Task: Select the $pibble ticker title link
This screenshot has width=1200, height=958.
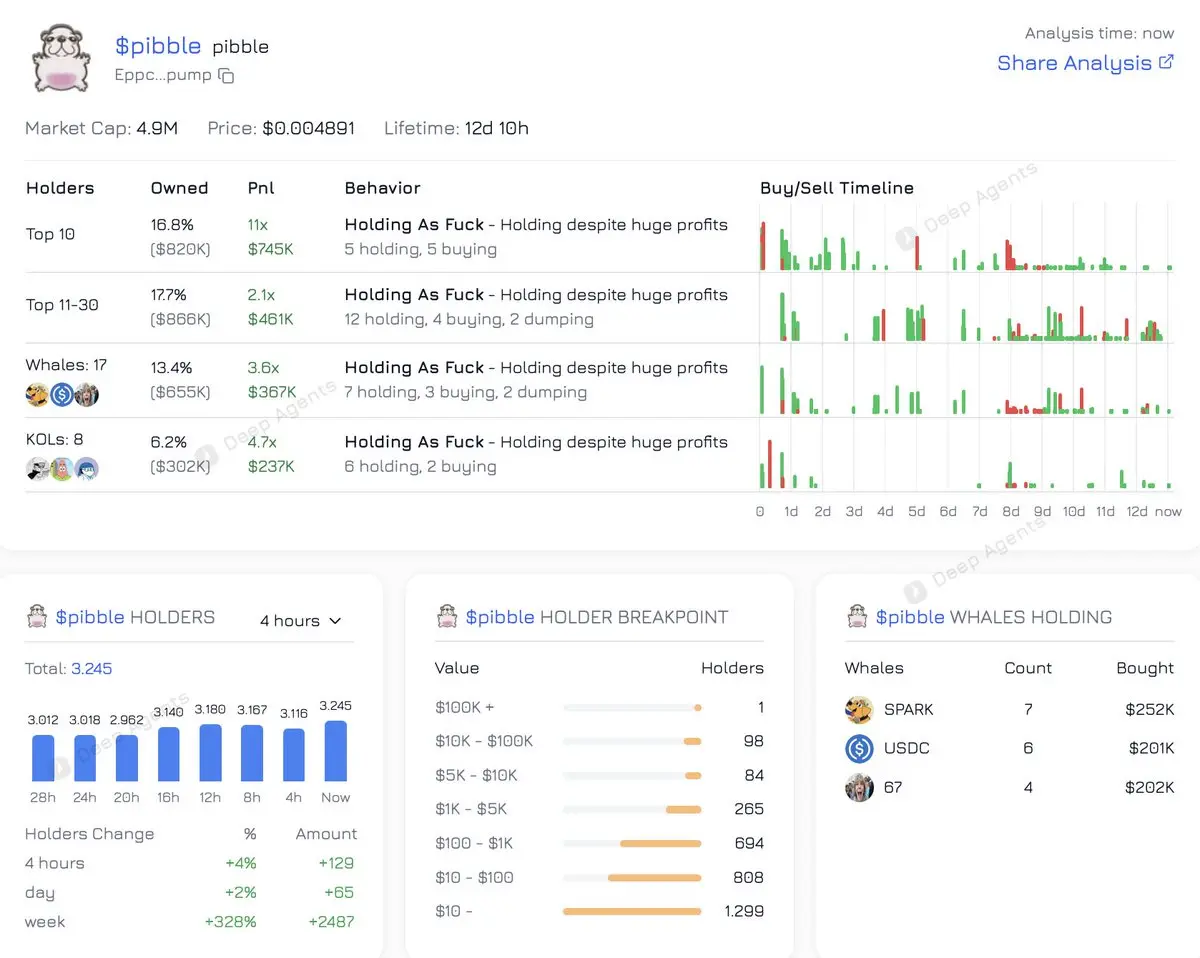Action: pyautogui.click(x=158, y=46)
